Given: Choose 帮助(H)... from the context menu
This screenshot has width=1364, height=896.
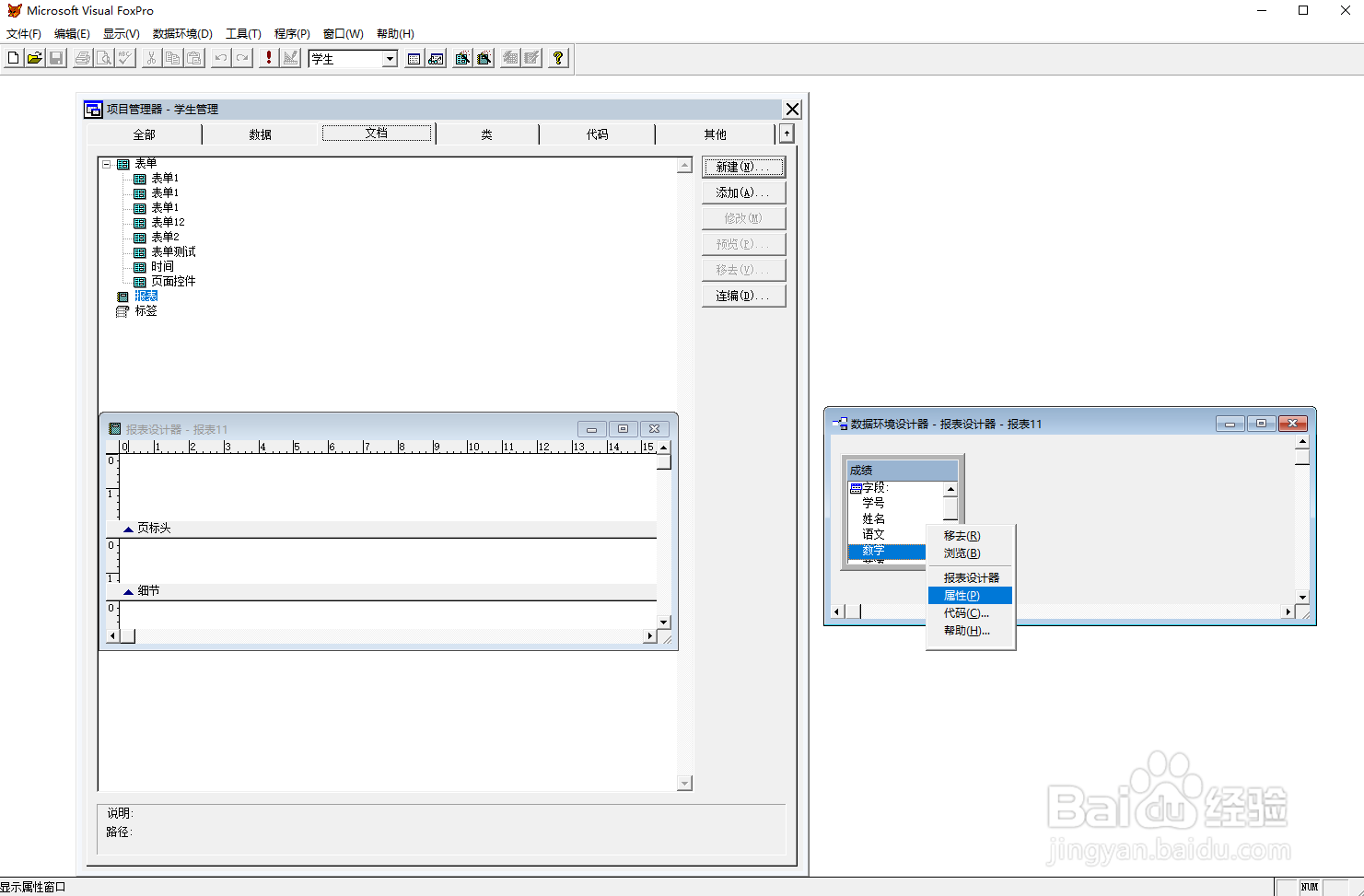Looking at the screenshot, I should 971,631.
